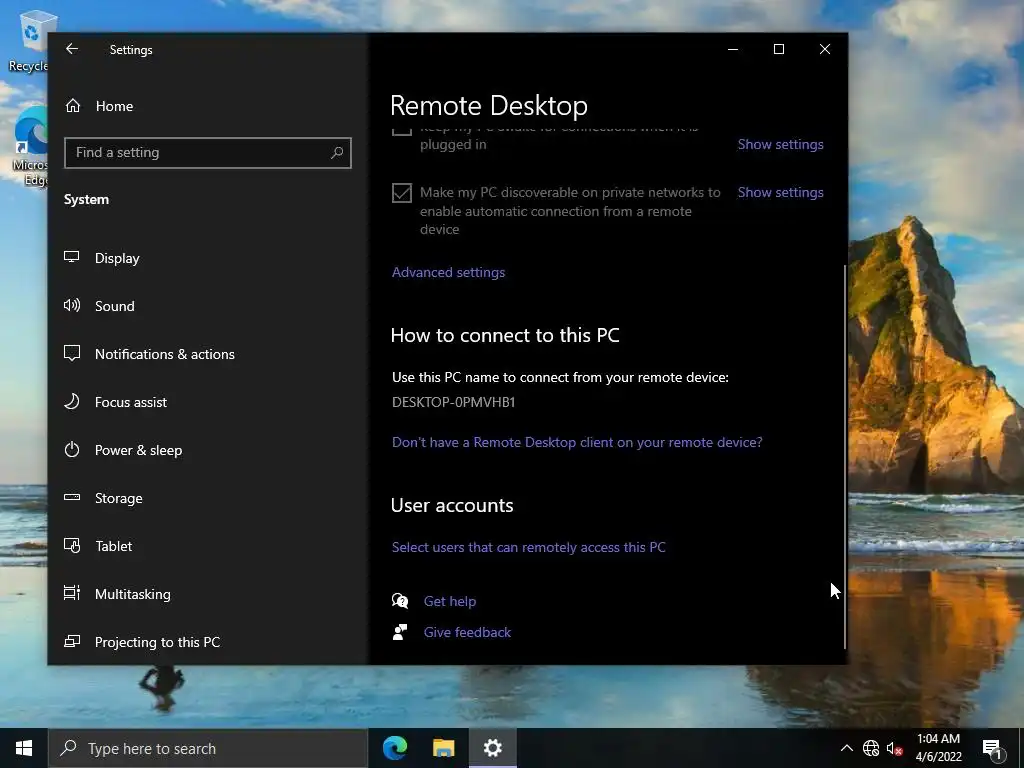Click Show settings next to plugged in
Screen dimensions: 1024x768
tap(780, 144)
